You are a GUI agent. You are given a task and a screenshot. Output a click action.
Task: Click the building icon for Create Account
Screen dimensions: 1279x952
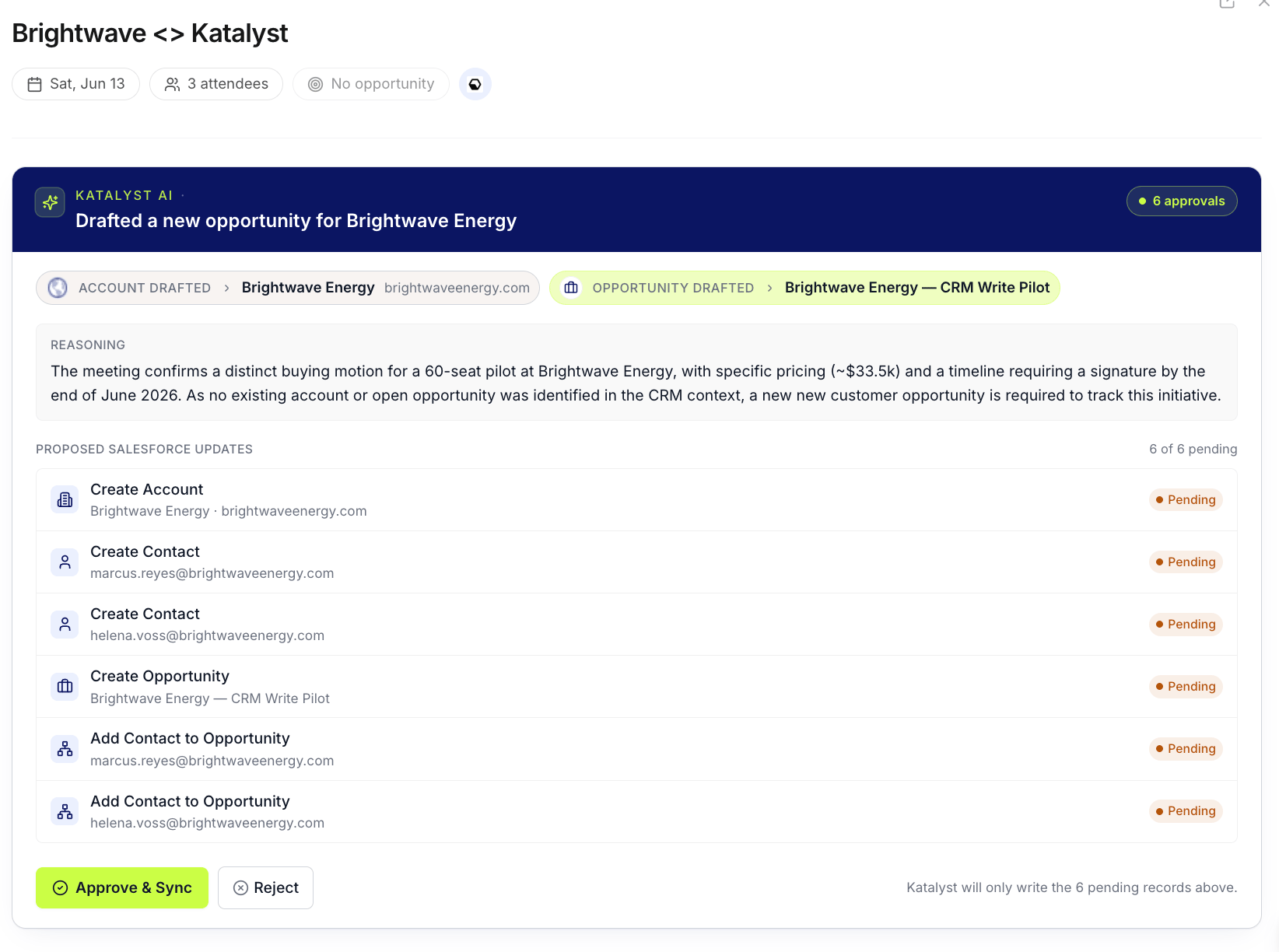tap(65, 499)
